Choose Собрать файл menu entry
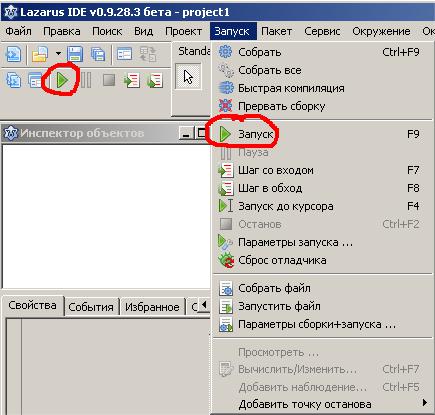The width and height of the screenshot is (435, 415). click(323, 288)
